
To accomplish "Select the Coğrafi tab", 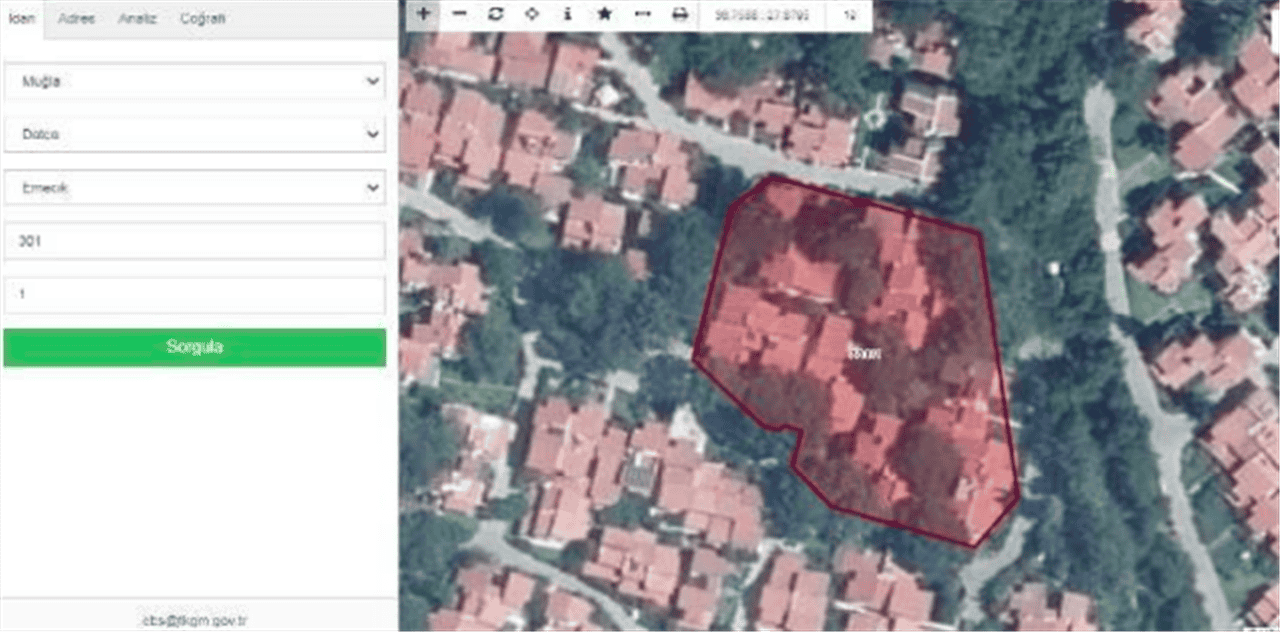I will [202, 19].
